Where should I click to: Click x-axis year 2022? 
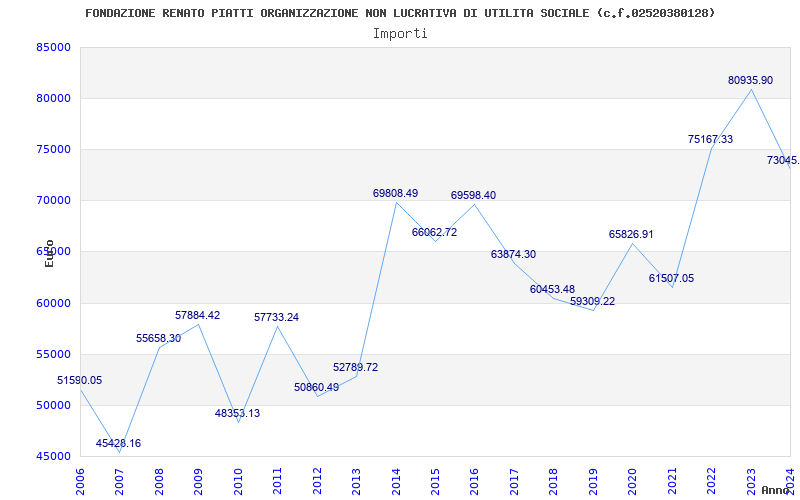(x=712, y=481)
